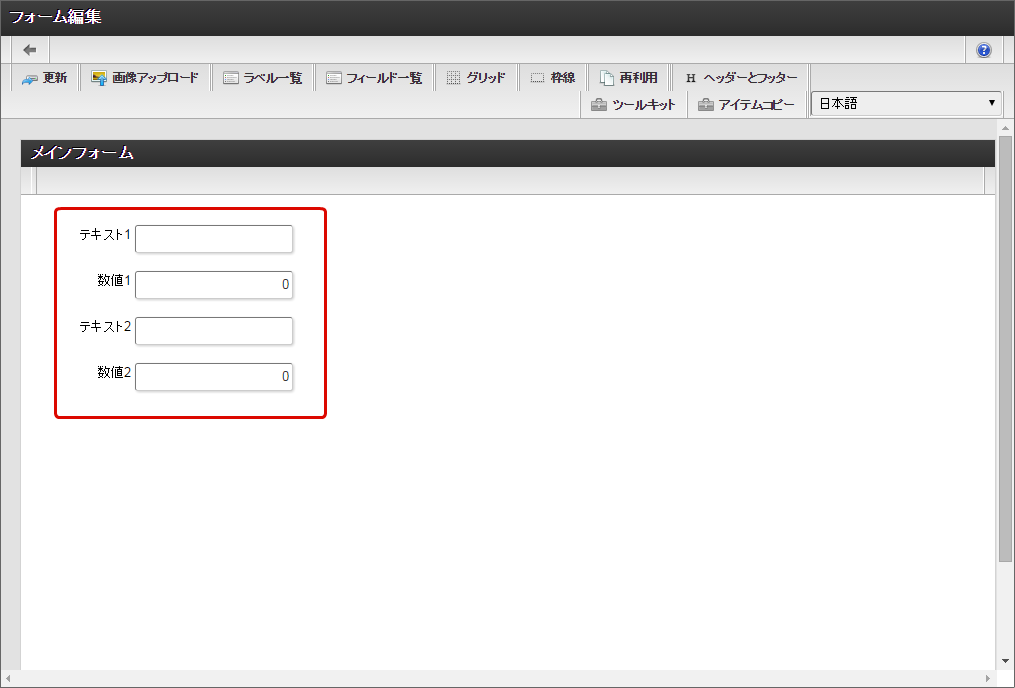Screen dimensions: 1015x688
Task: Click the アイテムコピー item copy button
Action: tap(746, 105)
